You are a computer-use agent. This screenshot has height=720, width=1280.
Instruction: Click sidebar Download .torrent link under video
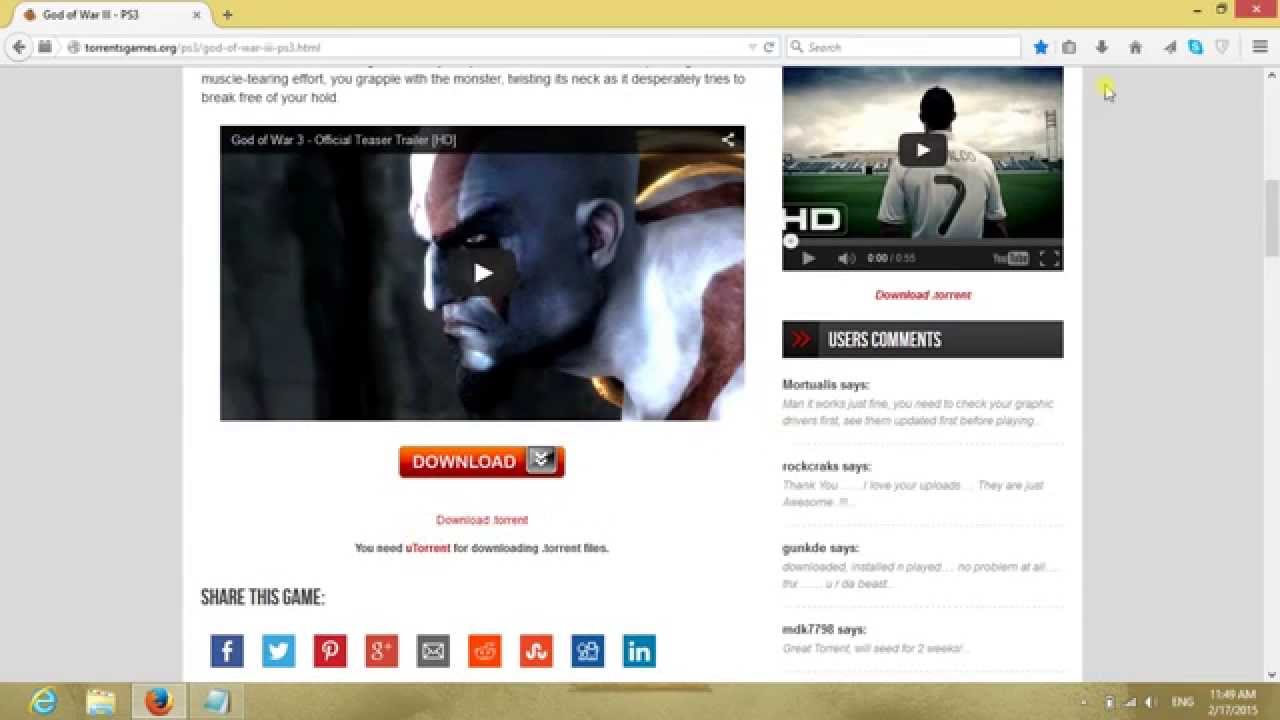pos(922,295)
